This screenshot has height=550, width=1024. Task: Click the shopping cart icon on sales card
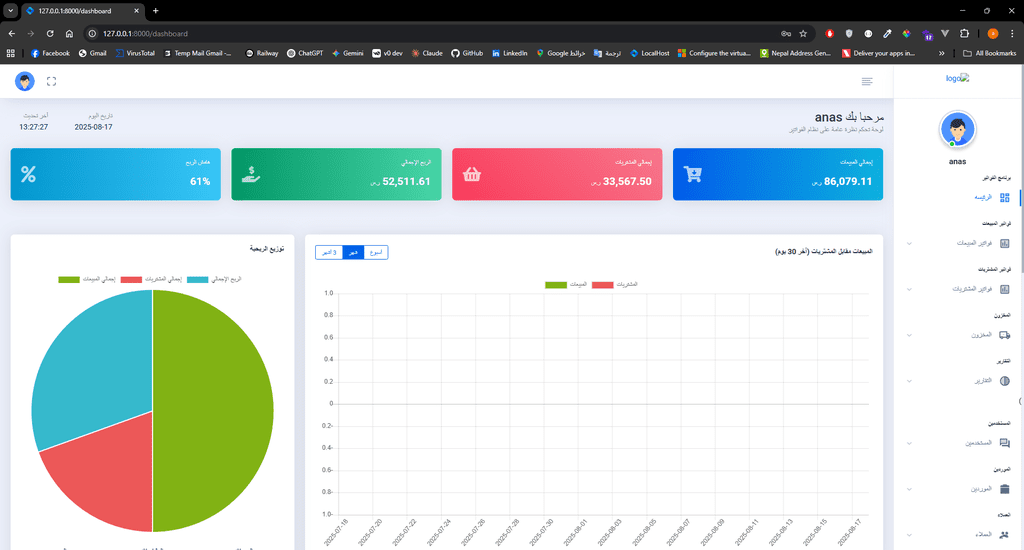[692, 174]
